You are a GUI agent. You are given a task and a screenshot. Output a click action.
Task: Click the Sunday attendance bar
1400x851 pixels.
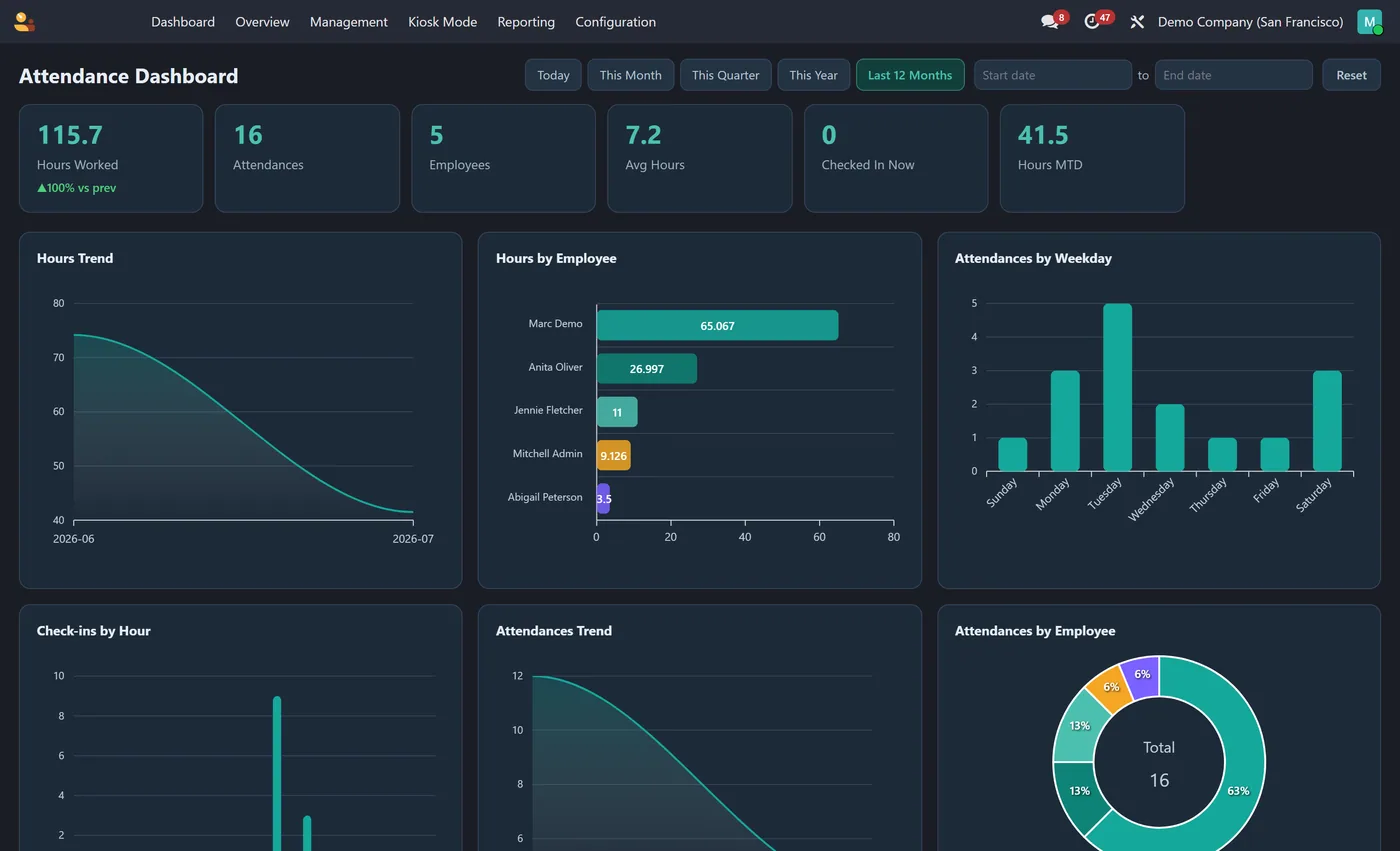[x=1012, y=454]
